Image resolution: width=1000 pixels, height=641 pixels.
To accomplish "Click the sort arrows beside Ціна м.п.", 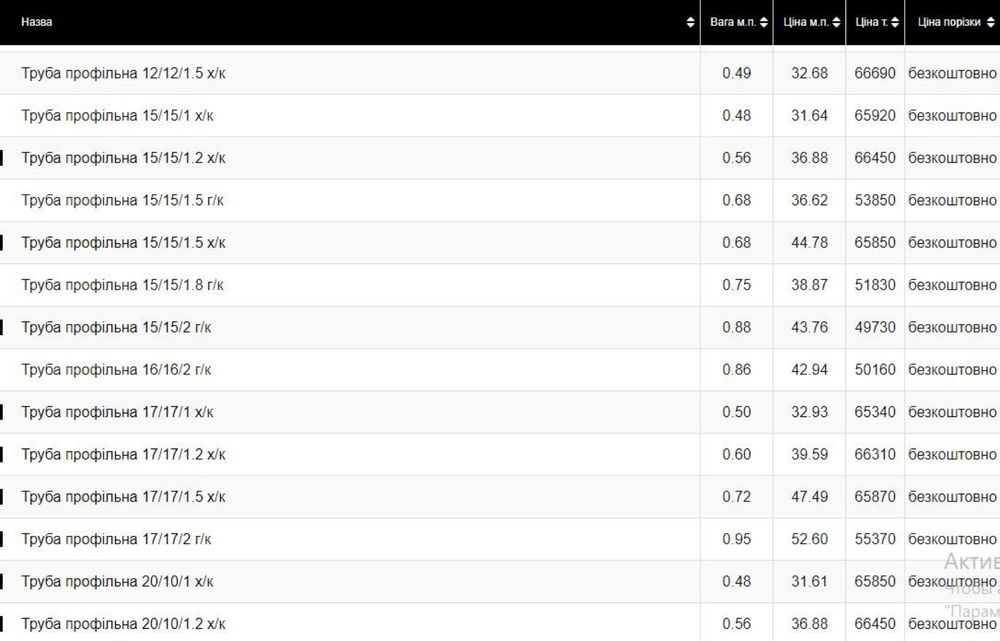I will [837, 22].
